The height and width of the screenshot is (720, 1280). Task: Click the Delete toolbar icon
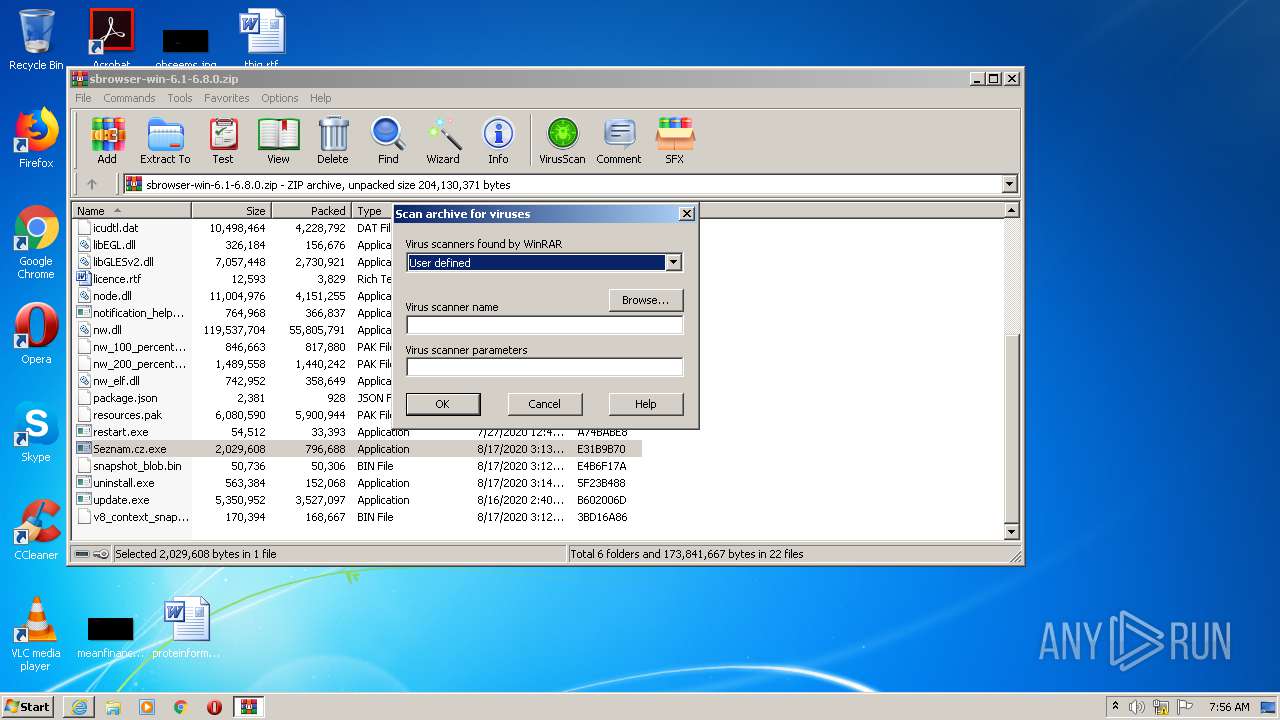click(333, 141)
